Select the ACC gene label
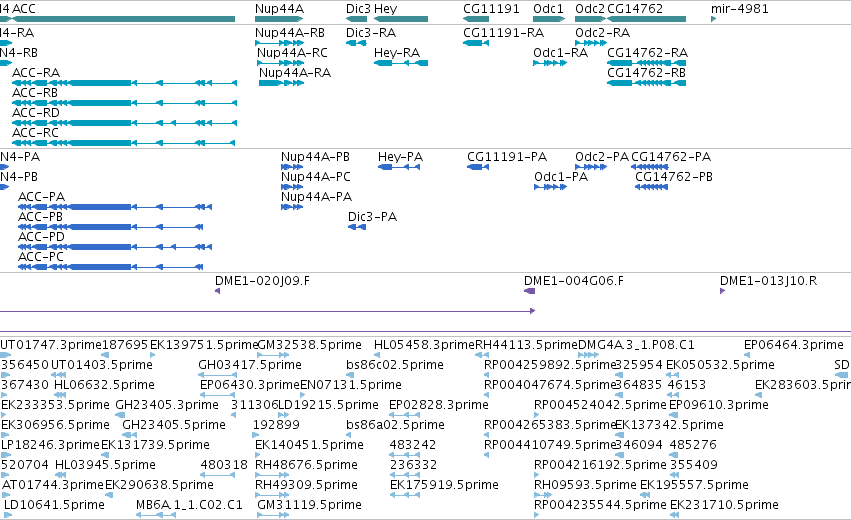This screenshot has width=851, height=520. coord(24,9)
